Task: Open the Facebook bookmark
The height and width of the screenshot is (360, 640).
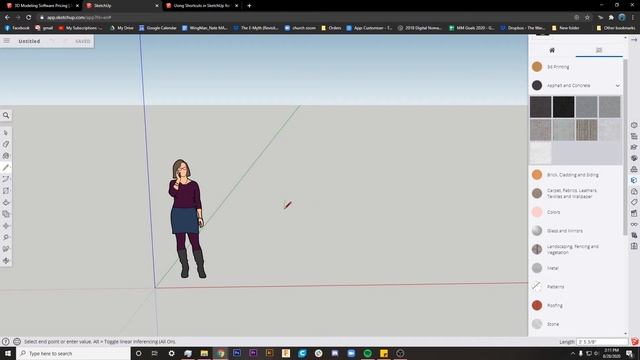Action: [17, 28]
